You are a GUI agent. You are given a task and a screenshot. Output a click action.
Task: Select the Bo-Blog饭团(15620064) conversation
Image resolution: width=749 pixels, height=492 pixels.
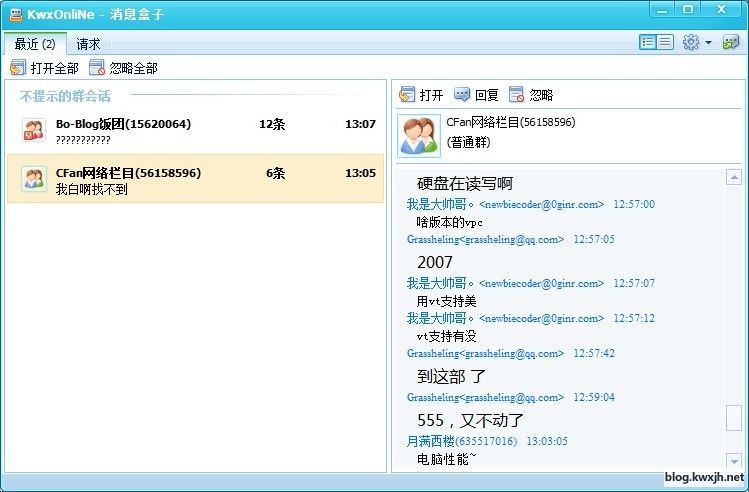click(x=195, y=130)
